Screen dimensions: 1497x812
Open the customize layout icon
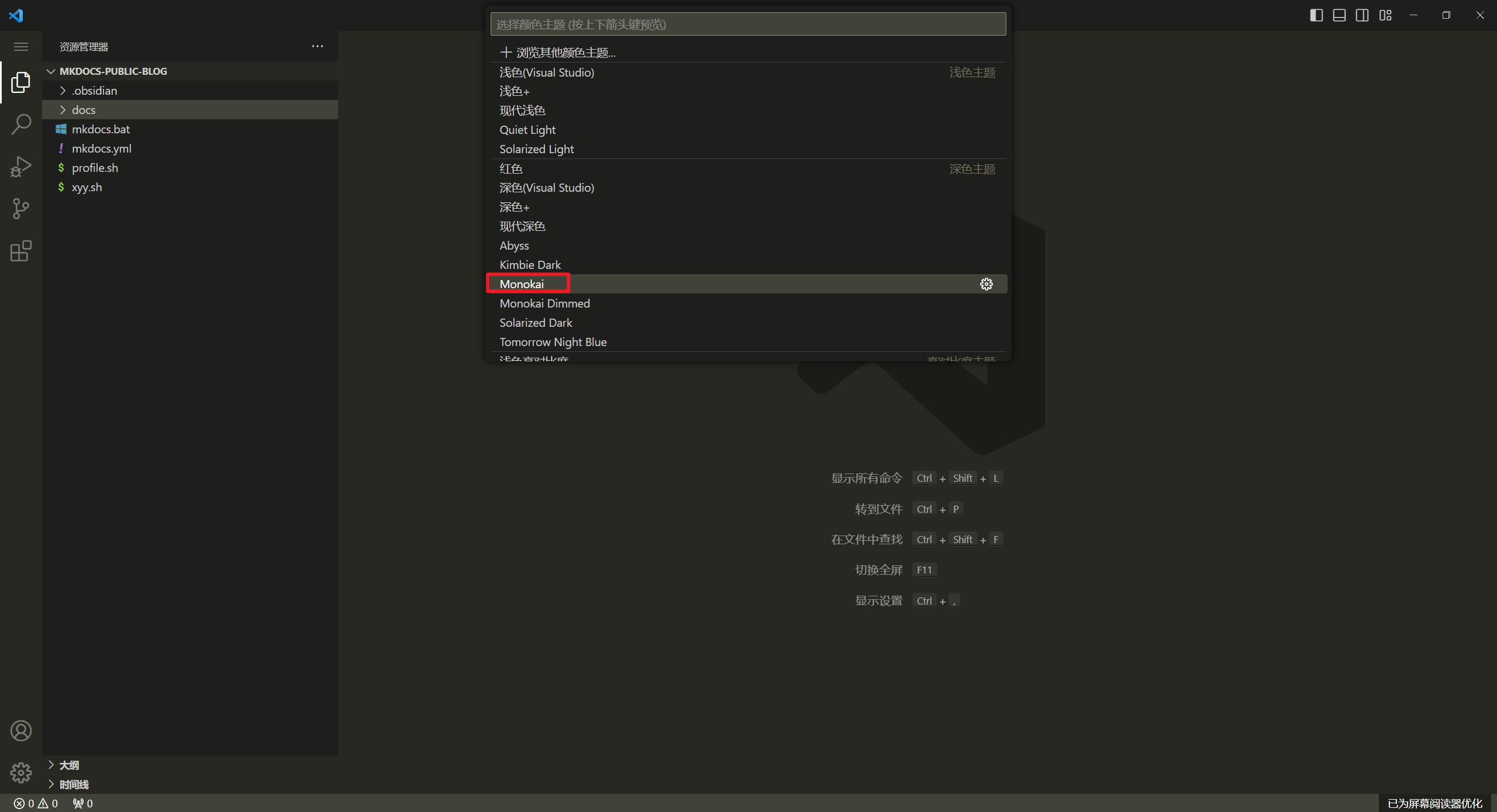pos(1385,15)
